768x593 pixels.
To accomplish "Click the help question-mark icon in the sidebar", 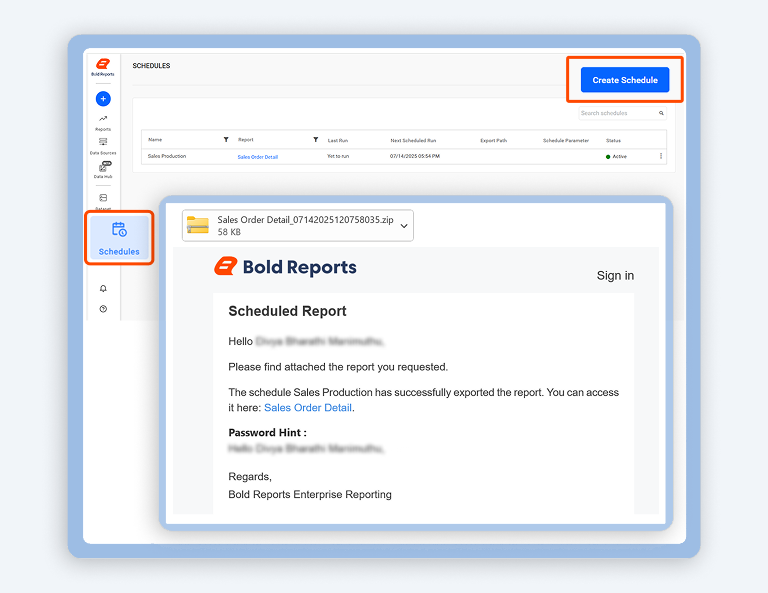I will pos(103,309).
